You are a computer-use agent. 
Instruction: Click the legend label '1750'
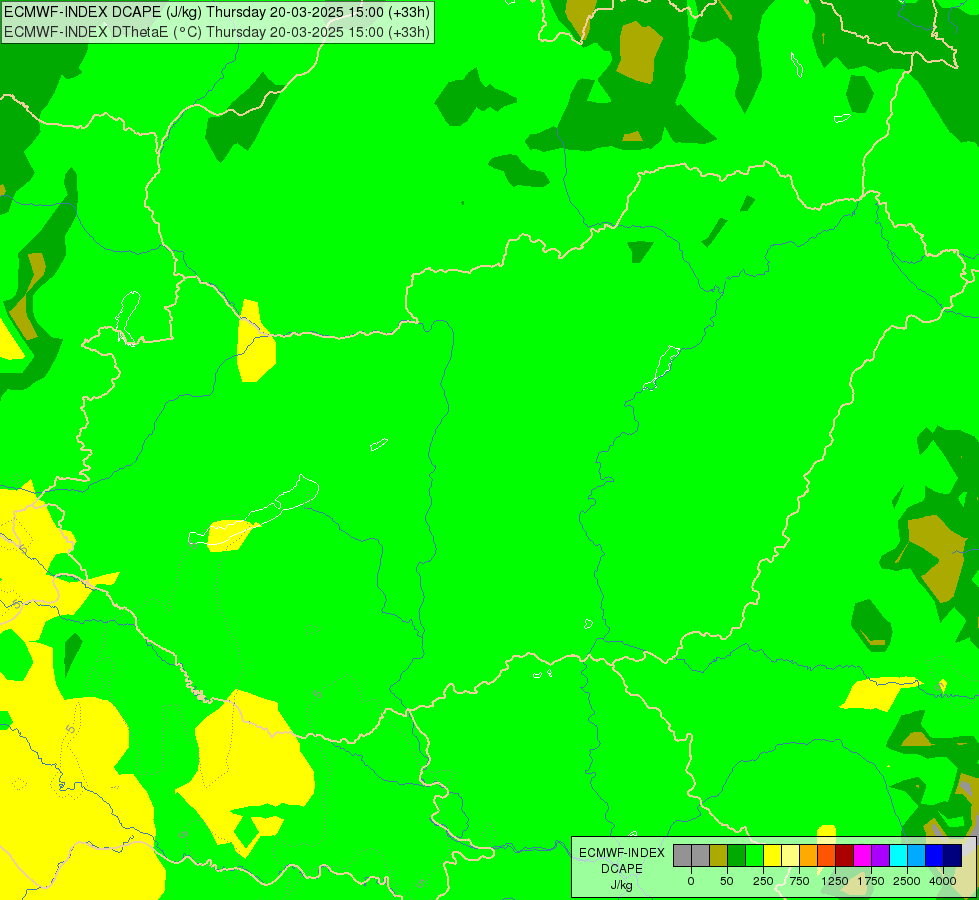871,881
